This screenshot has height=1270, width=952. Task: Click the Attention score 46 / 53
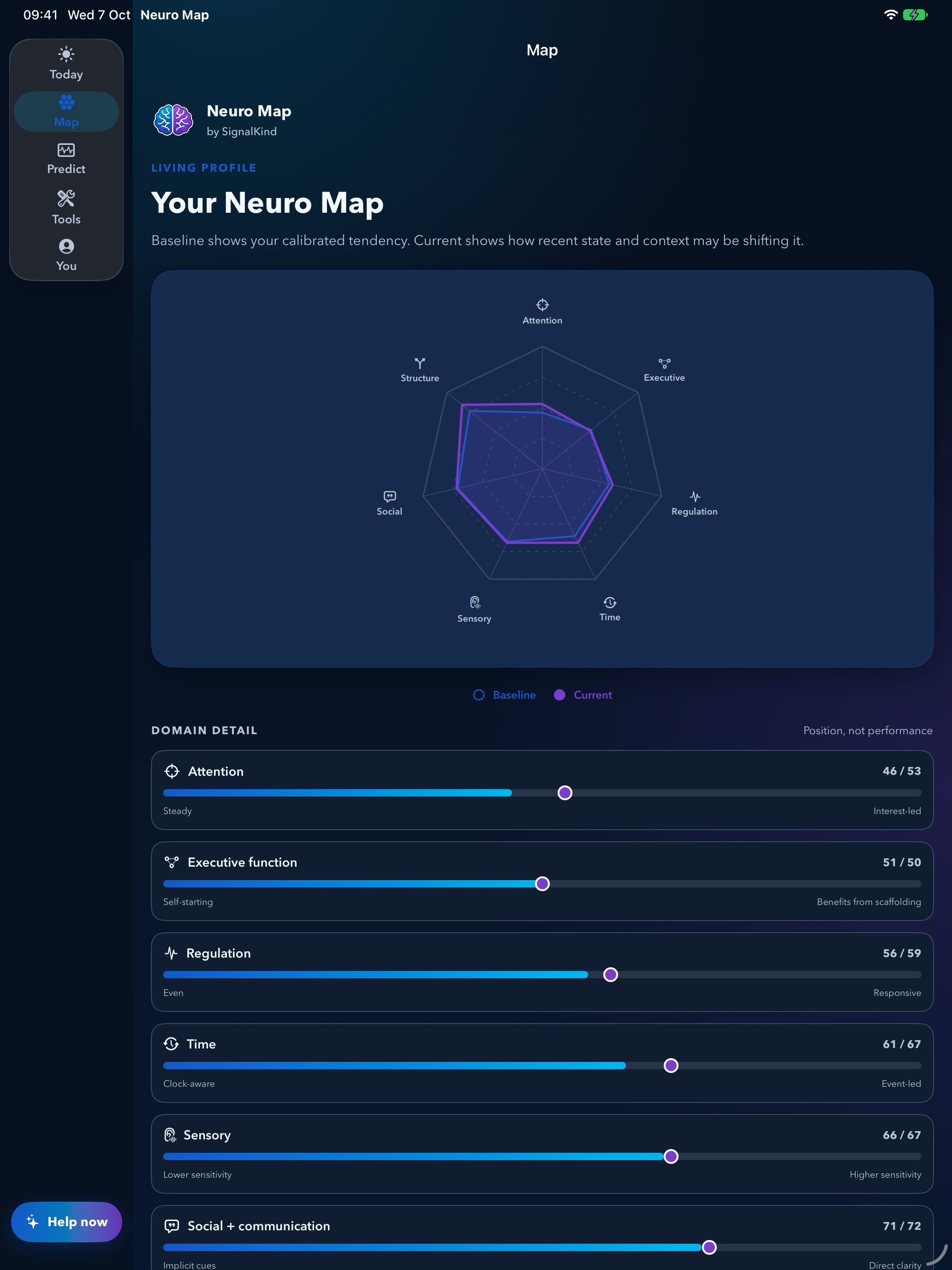click(902, 771)
